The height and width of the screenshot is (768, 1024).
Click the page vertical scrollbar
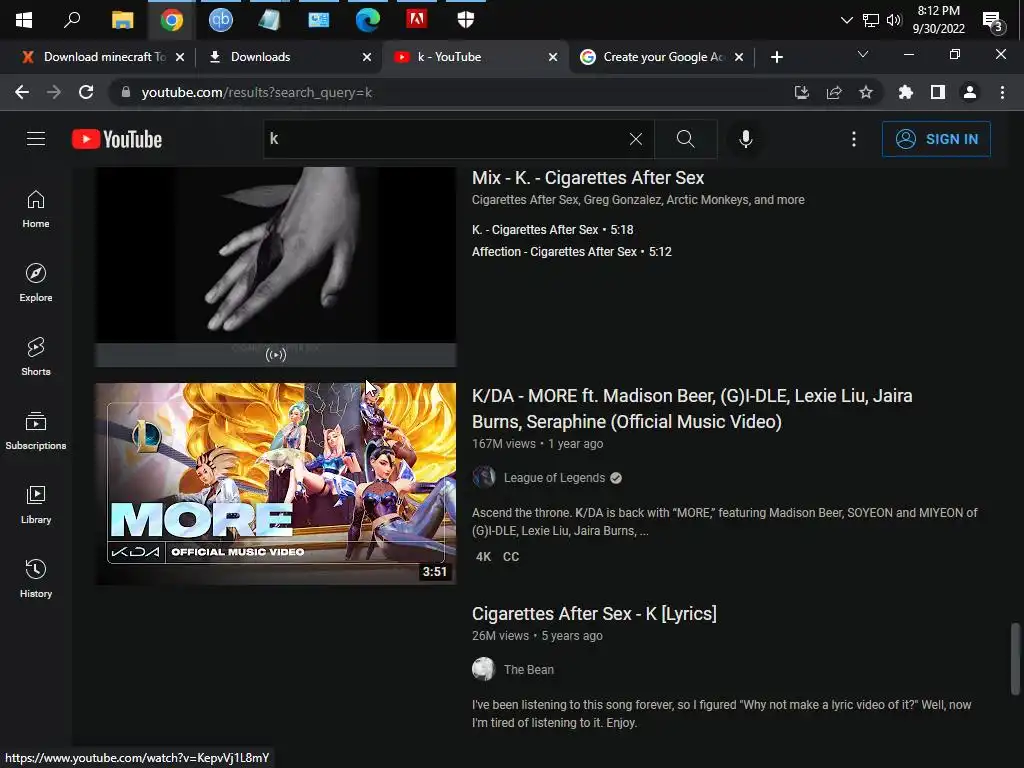click(1015, 659)
